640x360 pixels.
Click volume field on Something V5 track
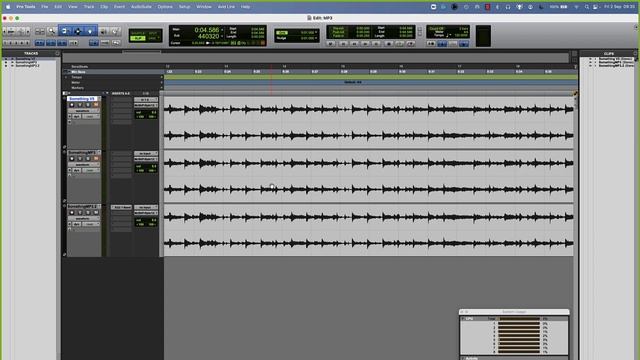(x=146, y=112)
